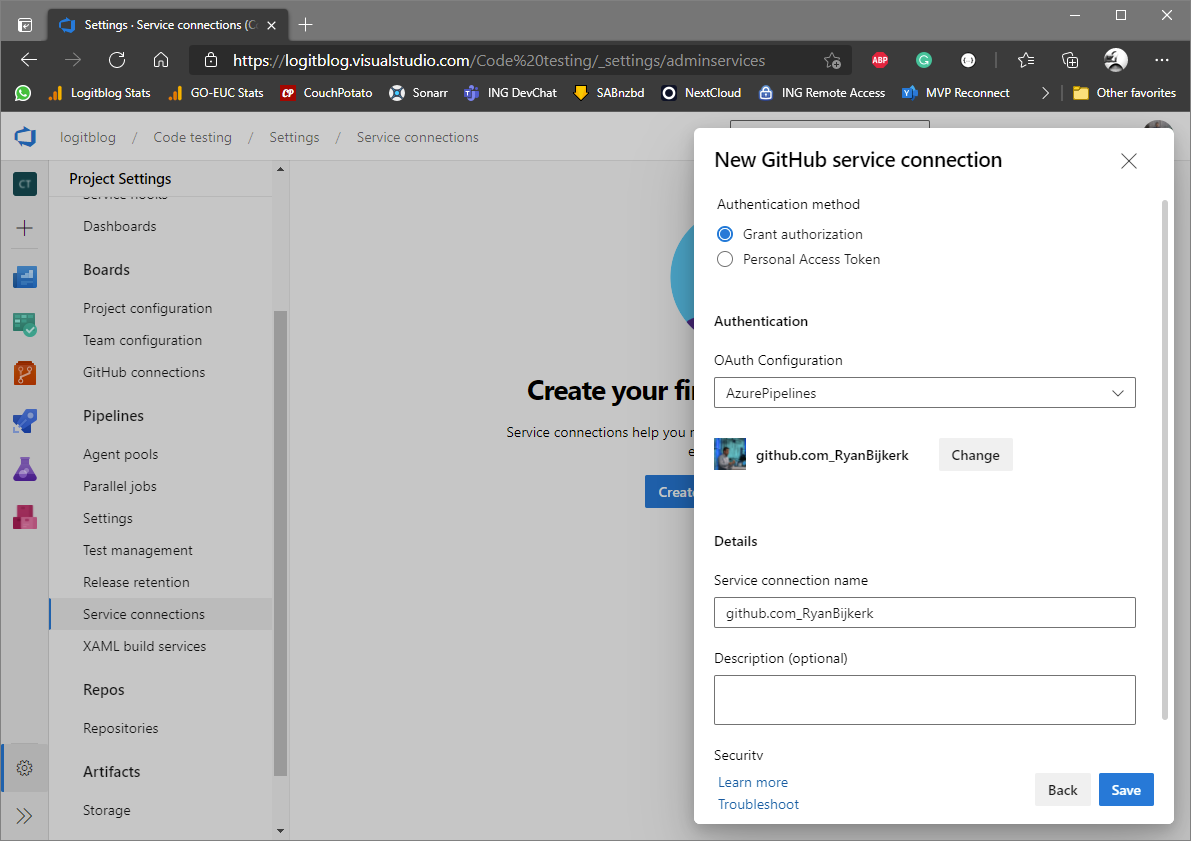Click logitblog breadcrumb link
Image resolution: width=1191 pixels, height=841 pixels.
click(x=88, y=138)
